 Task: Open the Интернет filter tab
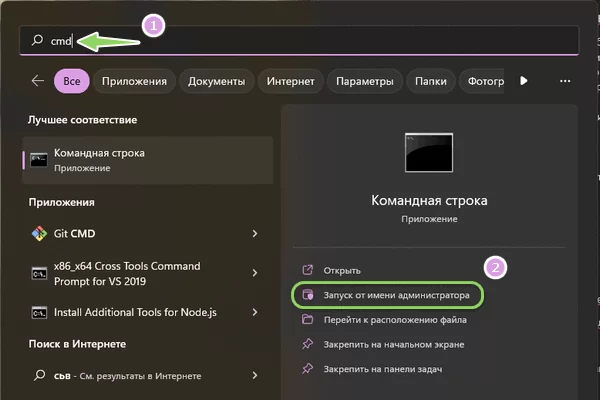(x=291, y=81)
